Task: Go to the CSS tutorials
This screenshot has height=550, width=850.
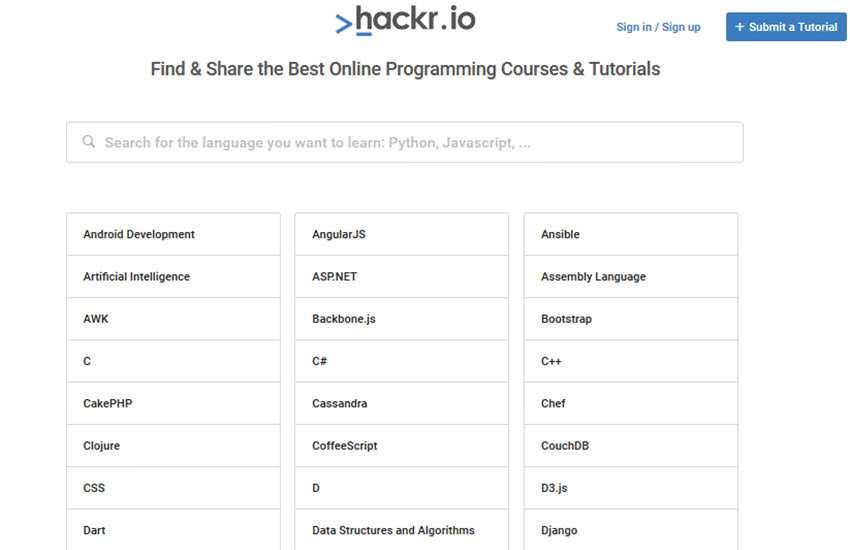Action: click(x=94, y=488)
